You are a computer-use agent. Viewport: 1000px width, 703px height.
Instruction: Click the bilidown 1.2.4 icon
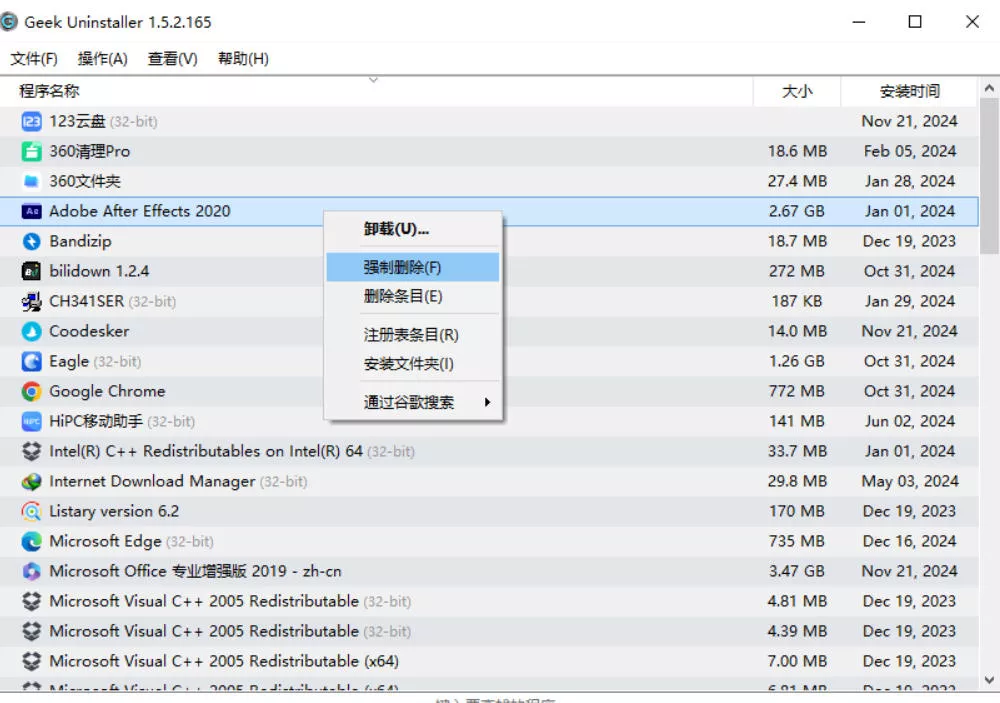point(31,271)
